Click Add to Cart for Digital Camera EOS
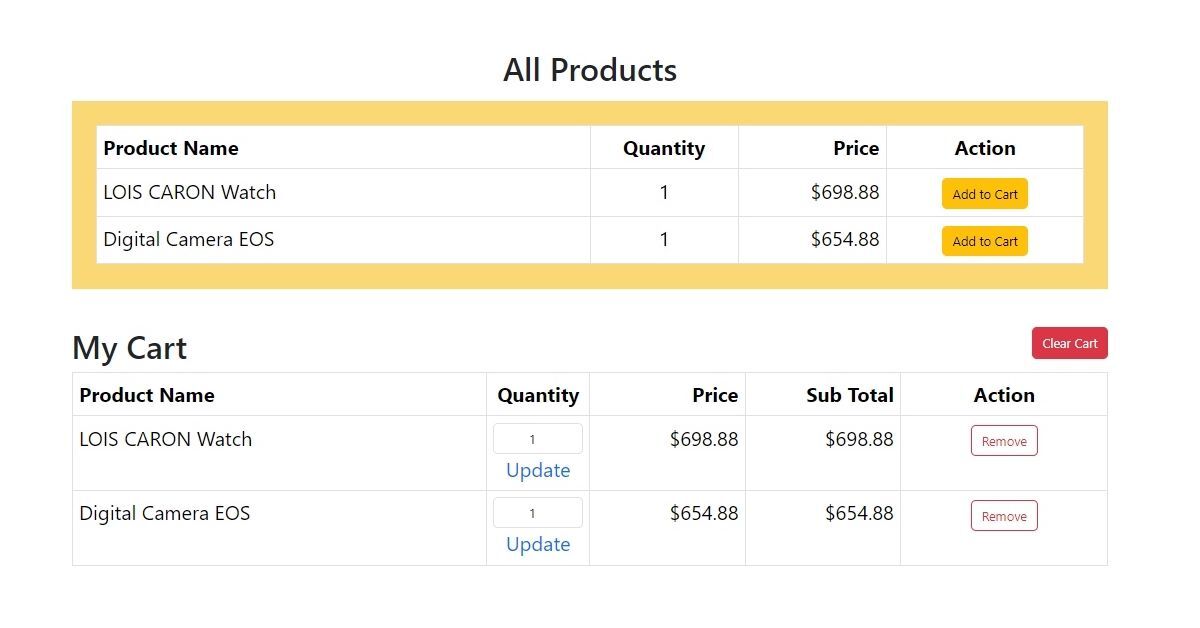 [984, 241]
